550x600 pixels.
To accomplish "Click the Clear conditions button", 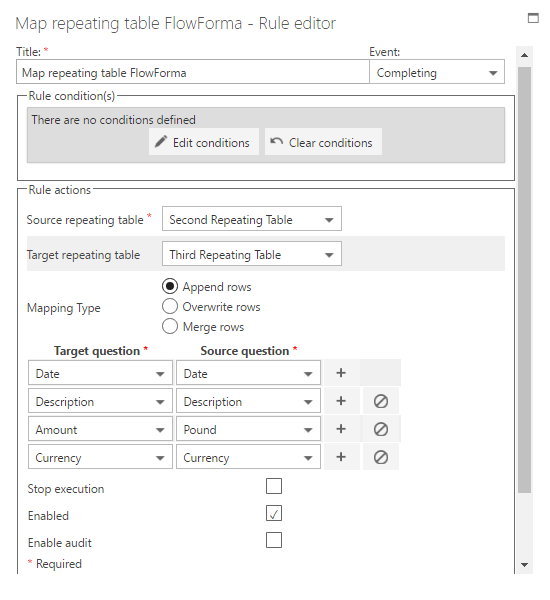I will pos(323,142).
